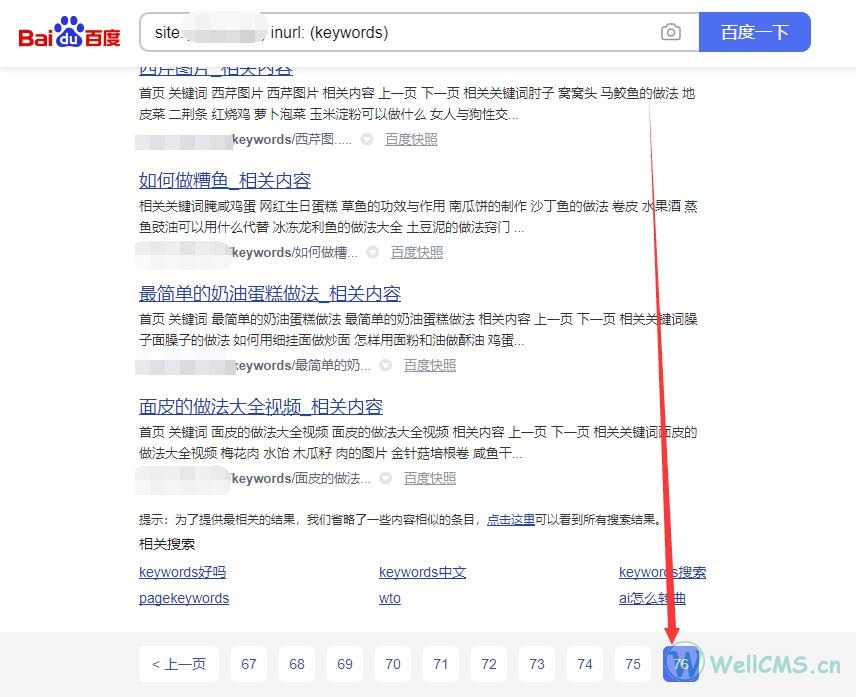Image resolution: width=856 pixels, height=697 pixels.
Task: Expand dropdown arrow beside 最简单的奶 result URL
Action: pyautogui.click(x=385, y=366)
